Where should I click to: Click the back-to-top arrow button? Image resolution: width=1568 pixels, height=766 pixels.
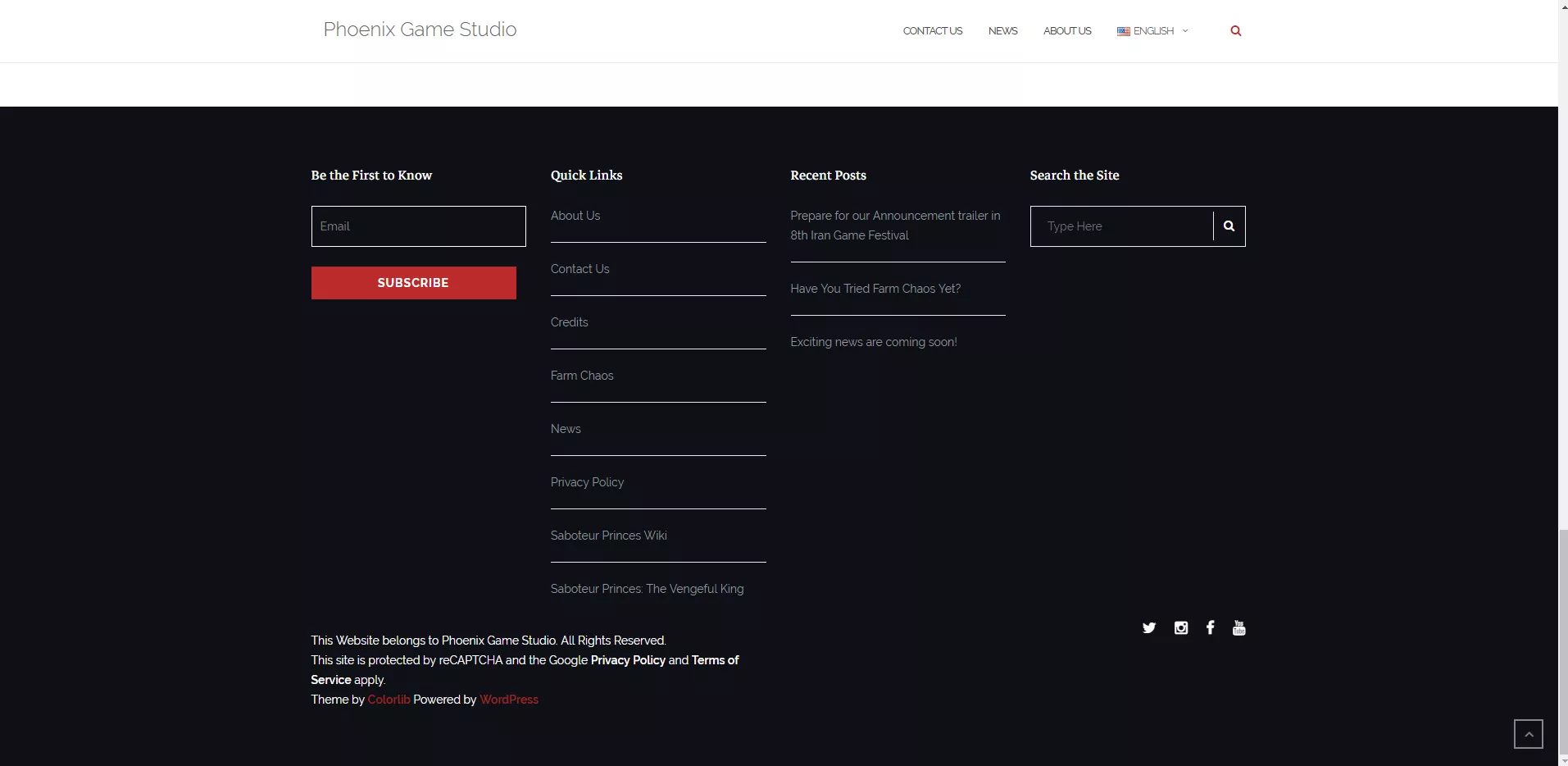click(x=1528, y=734)
